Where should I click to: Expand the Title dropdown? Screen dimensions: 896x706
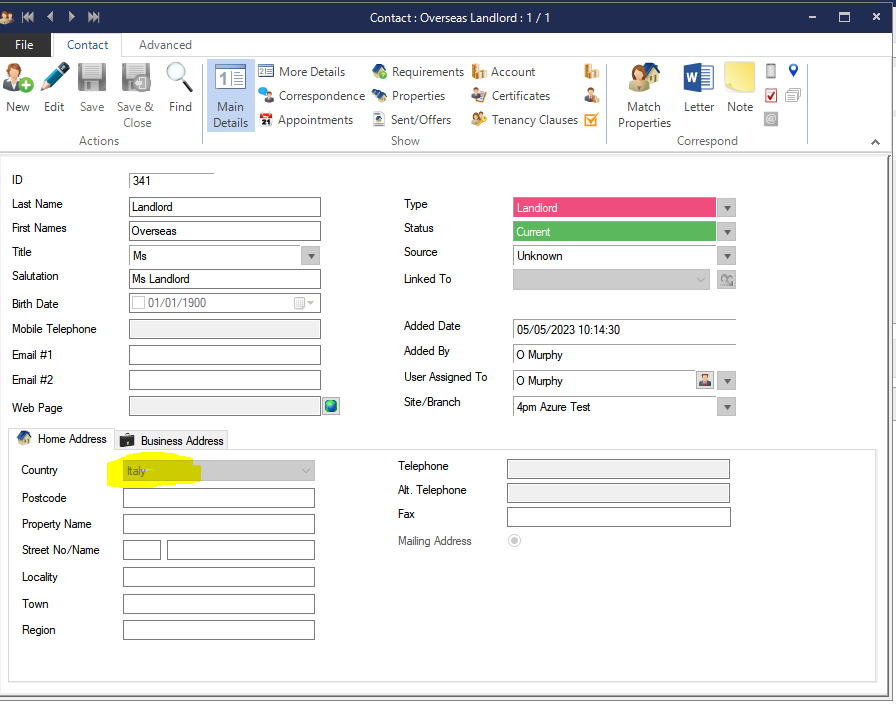310,256
